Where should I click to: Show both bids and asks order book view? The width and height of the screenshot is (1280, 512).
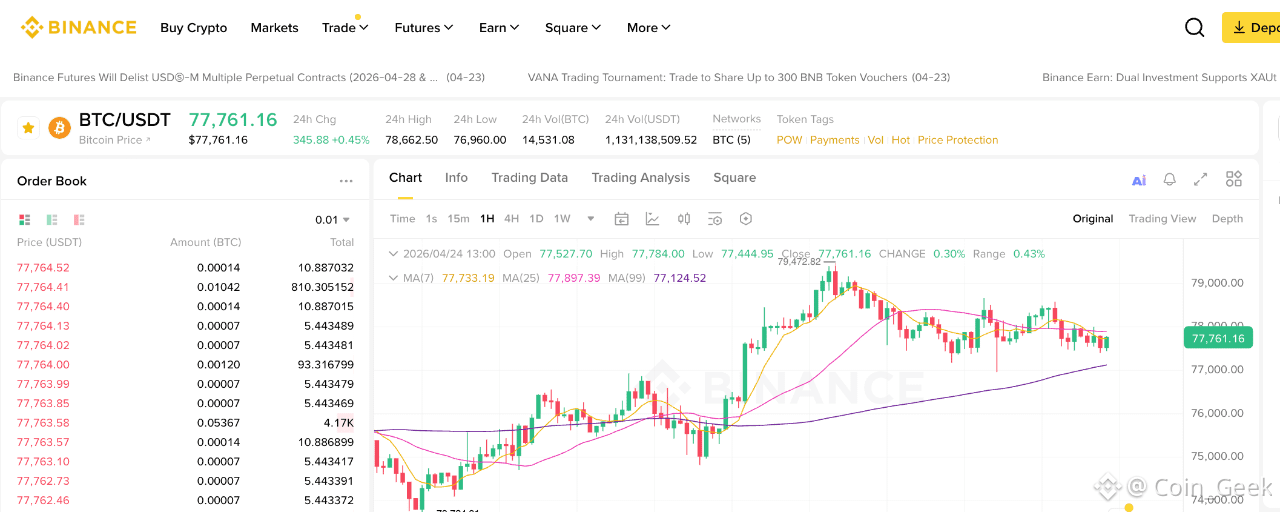click(x=25, y=219)
